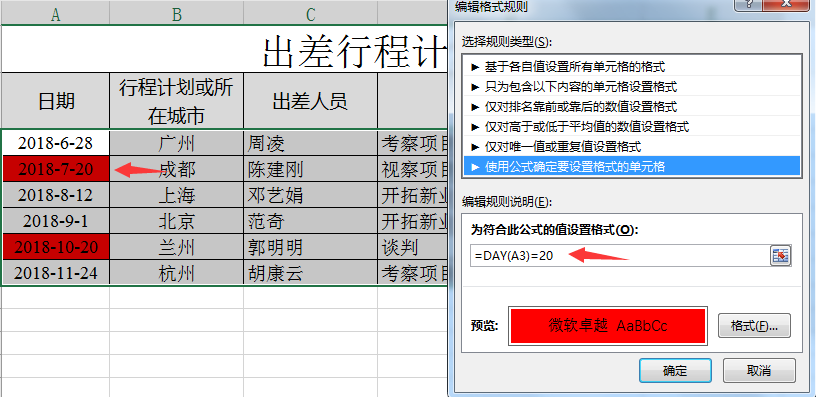Click person cell 范奇
Image resolution: width=816 pixels, height=397 pixels.
311,221
